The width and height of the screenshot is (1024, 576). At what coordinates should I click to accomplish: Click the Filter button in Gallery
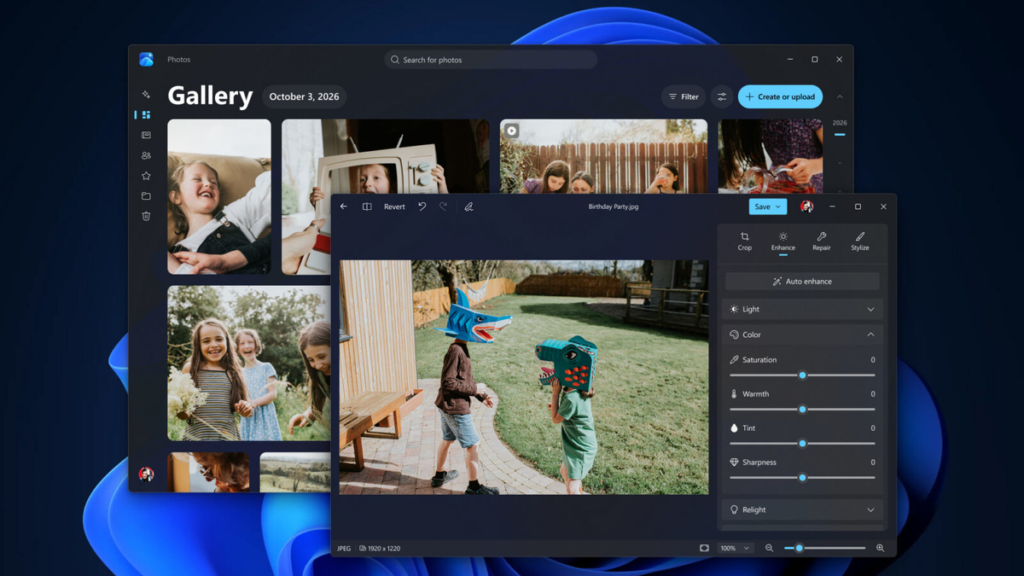(684, 97)
